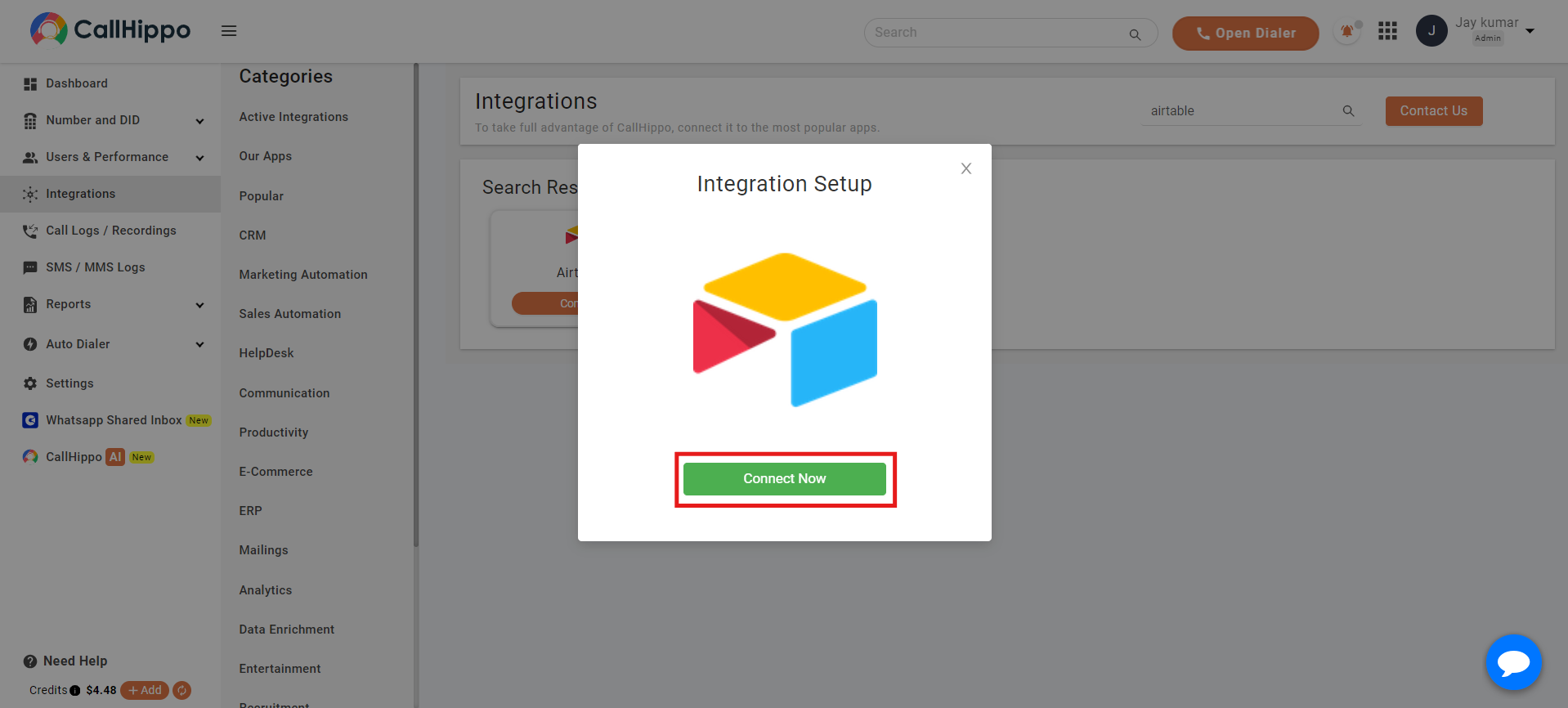The image size is (1568, 708).
Task: Click the green Connect Now button
Action: [784, 479]
